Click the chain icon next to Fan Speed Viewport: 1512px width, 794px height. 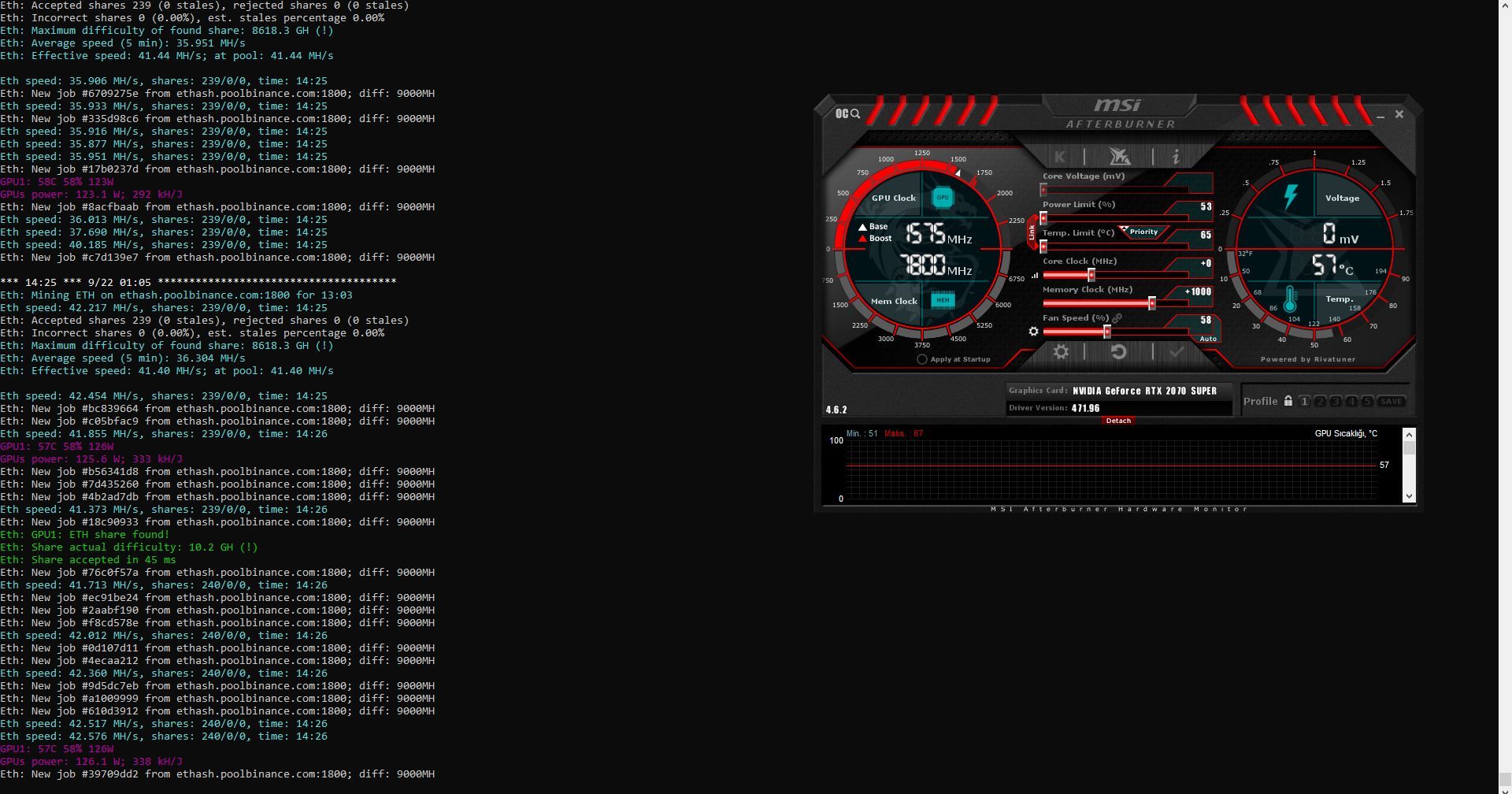tap(1117, 318)
